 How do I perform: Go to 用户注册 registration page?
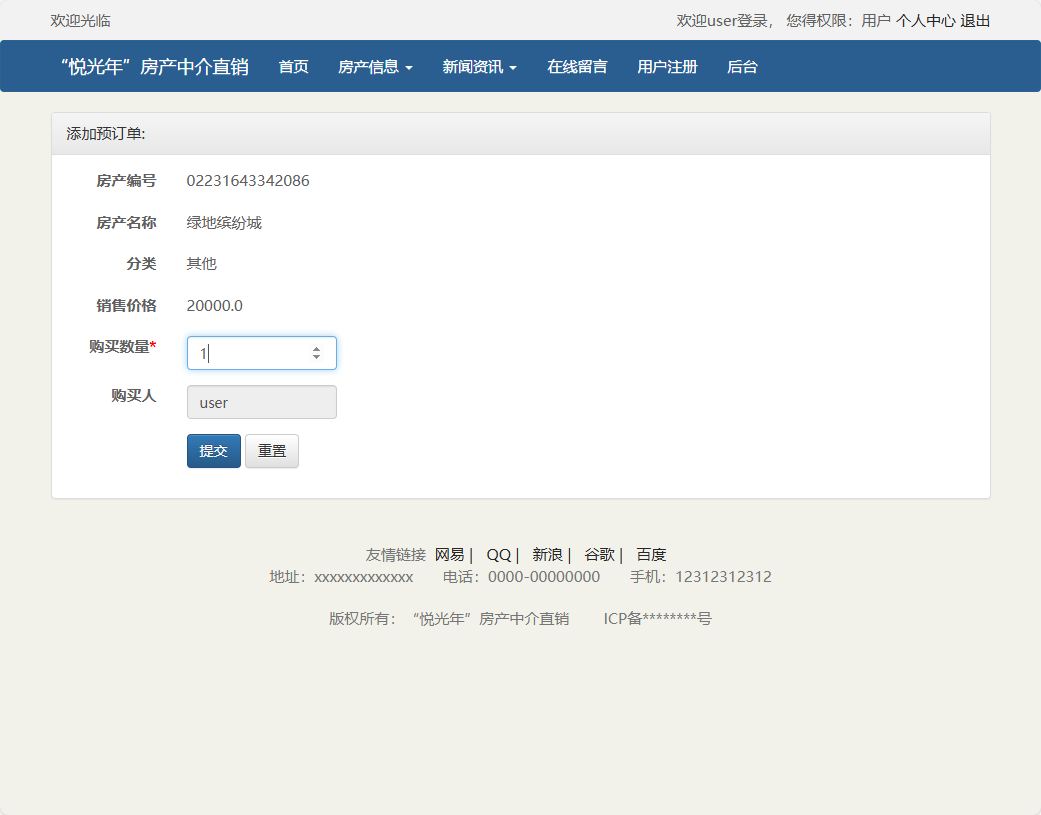click(666, 66)
